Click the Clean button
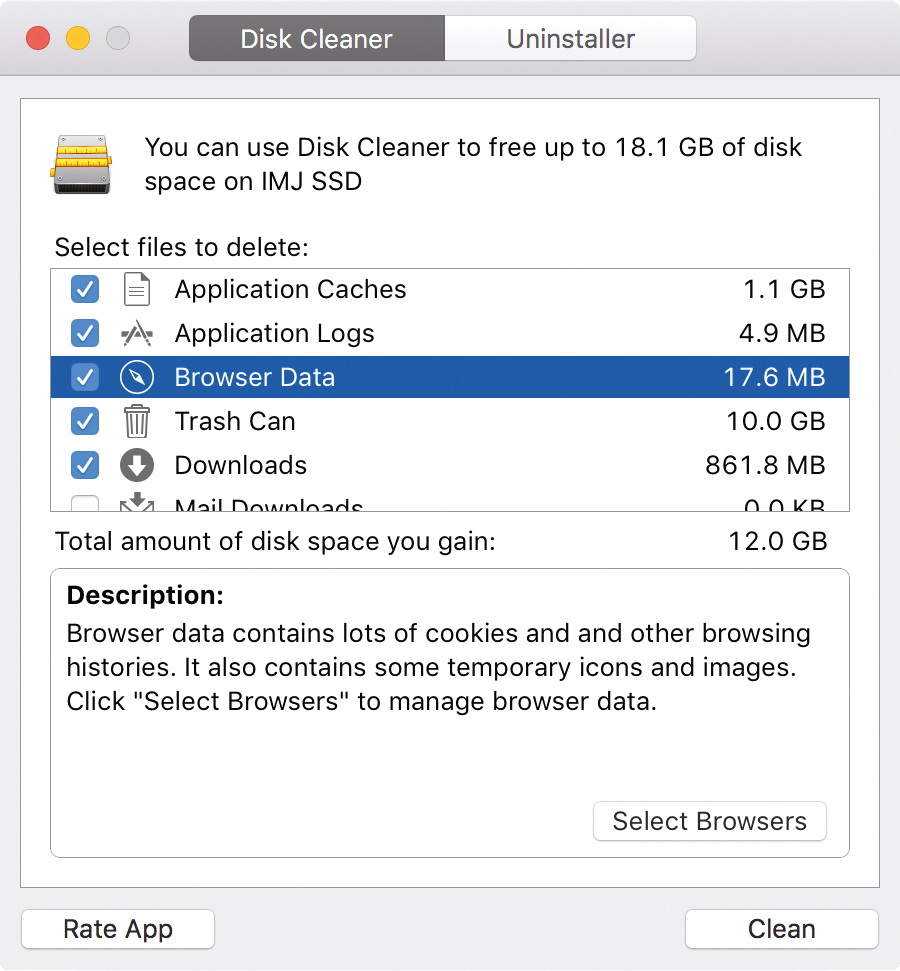The image size is (900, 971). 781,929
